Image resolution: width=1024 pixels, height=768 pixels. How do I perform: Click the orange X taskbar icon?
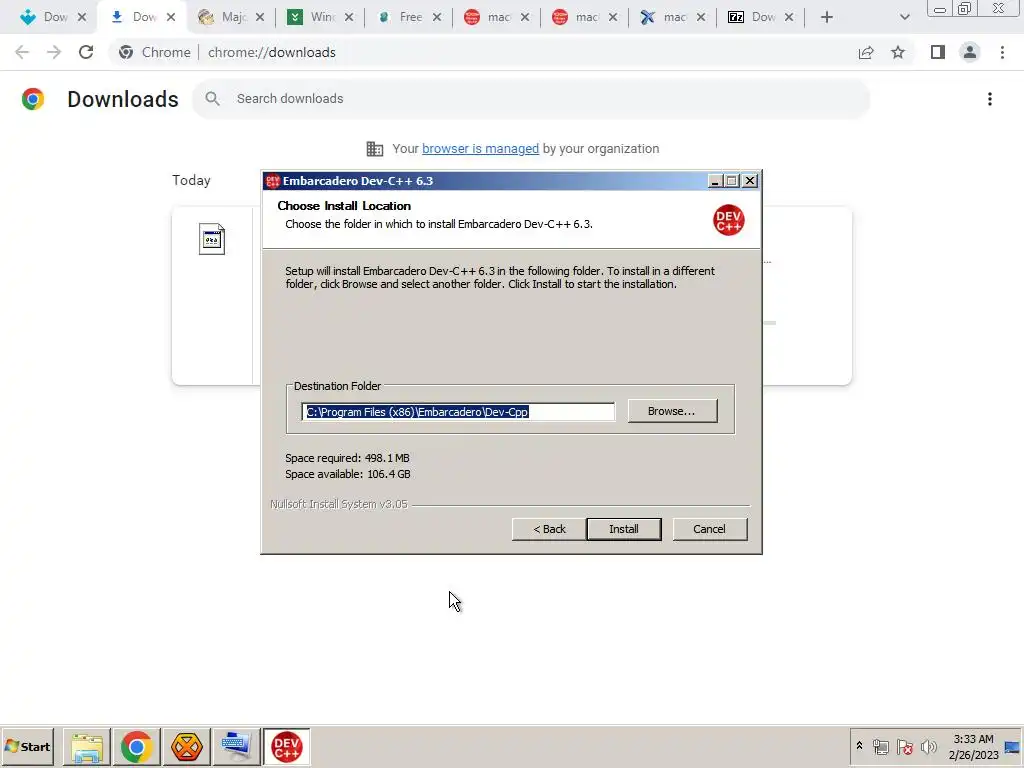[187, 747]
